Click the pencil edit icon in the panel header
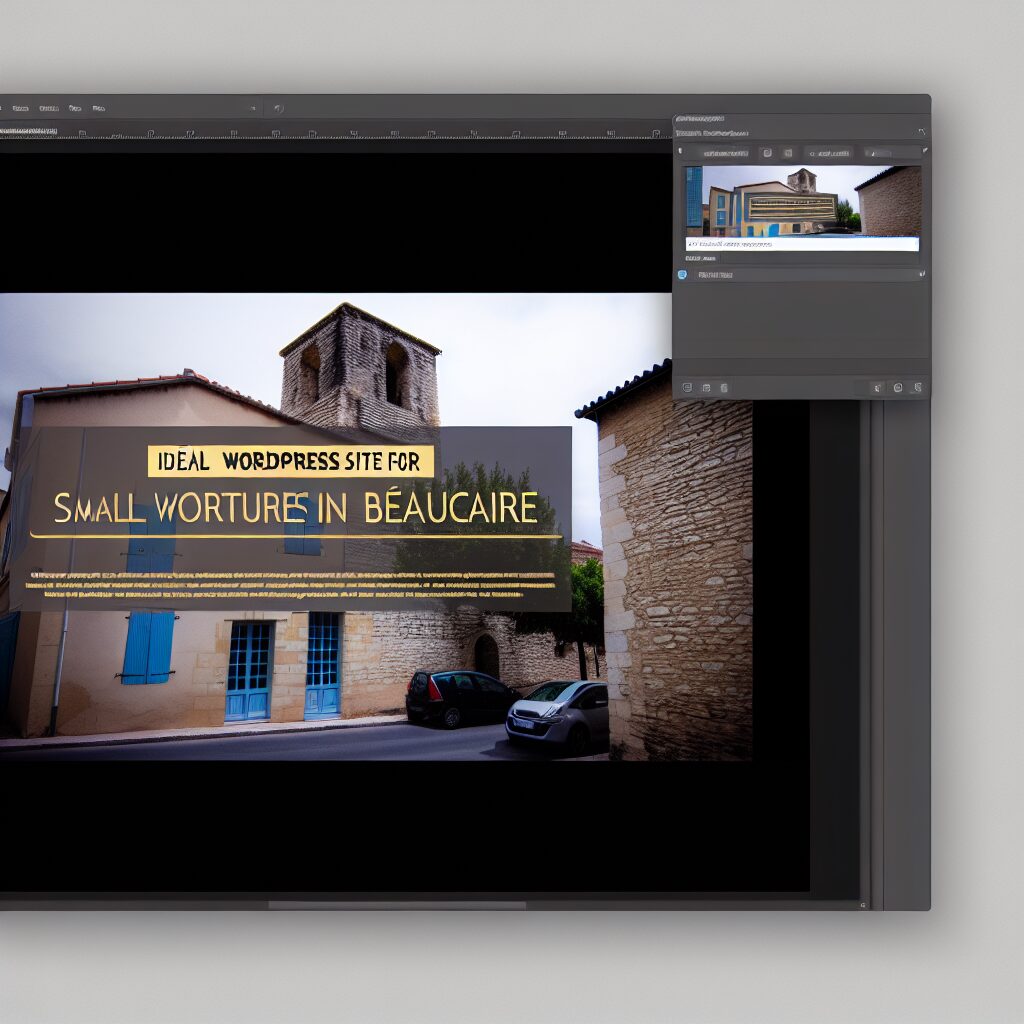 click(925, 150)
